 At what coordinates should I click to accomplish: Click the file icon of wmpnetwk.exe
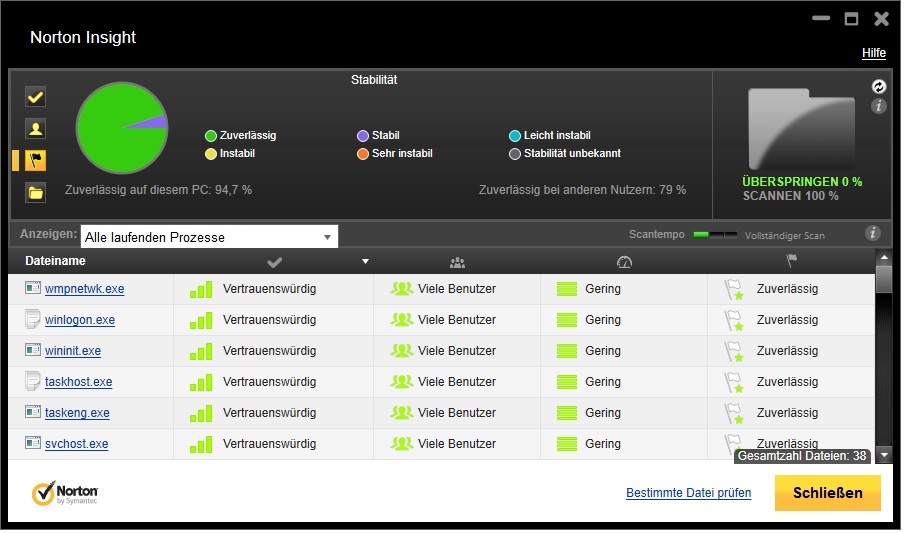[x=33, y=288]
